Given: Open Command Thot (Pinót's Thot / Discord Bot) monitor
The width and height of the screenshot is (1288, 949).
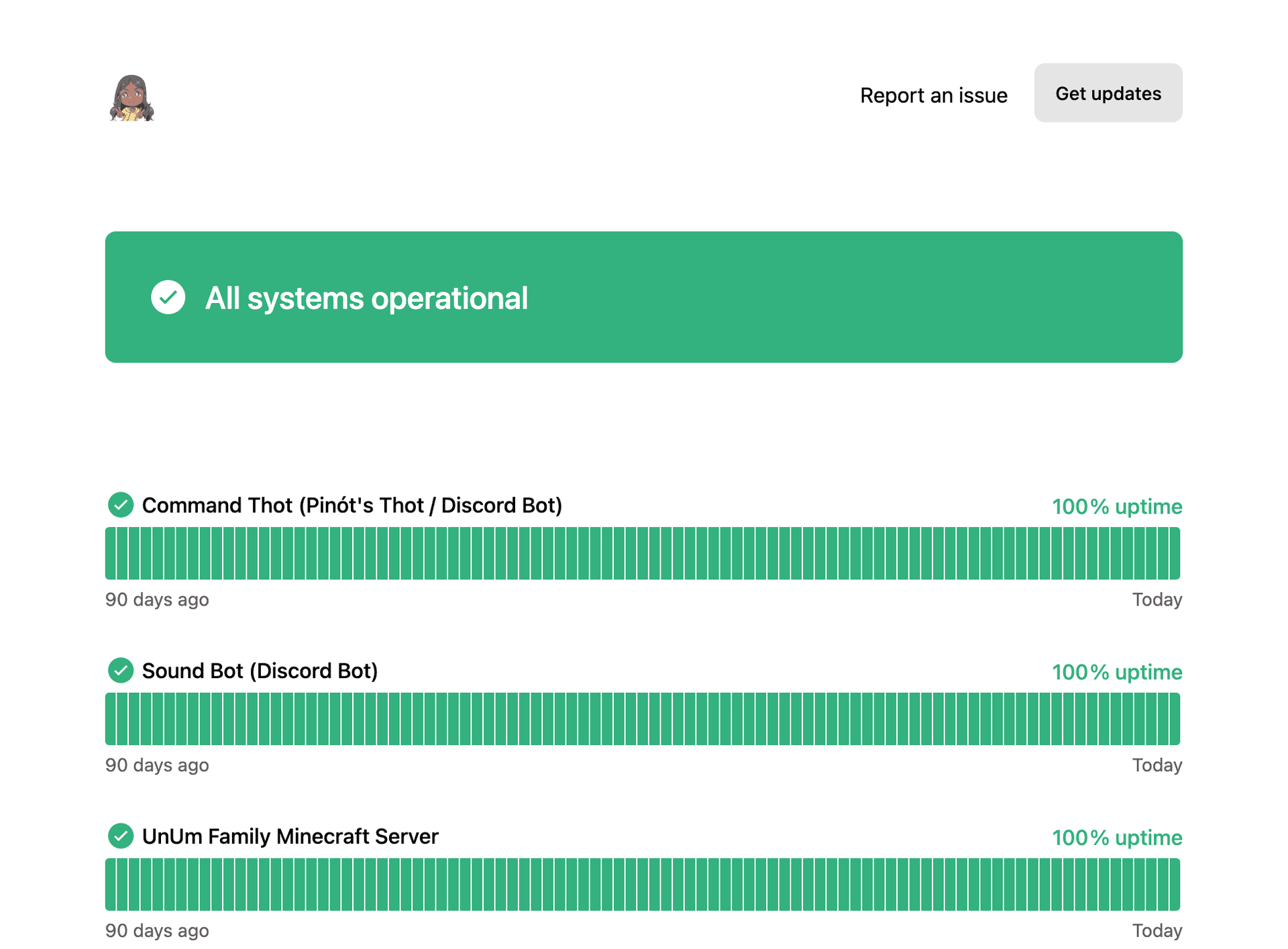Looking at the screenshot, I should (352, 505).
